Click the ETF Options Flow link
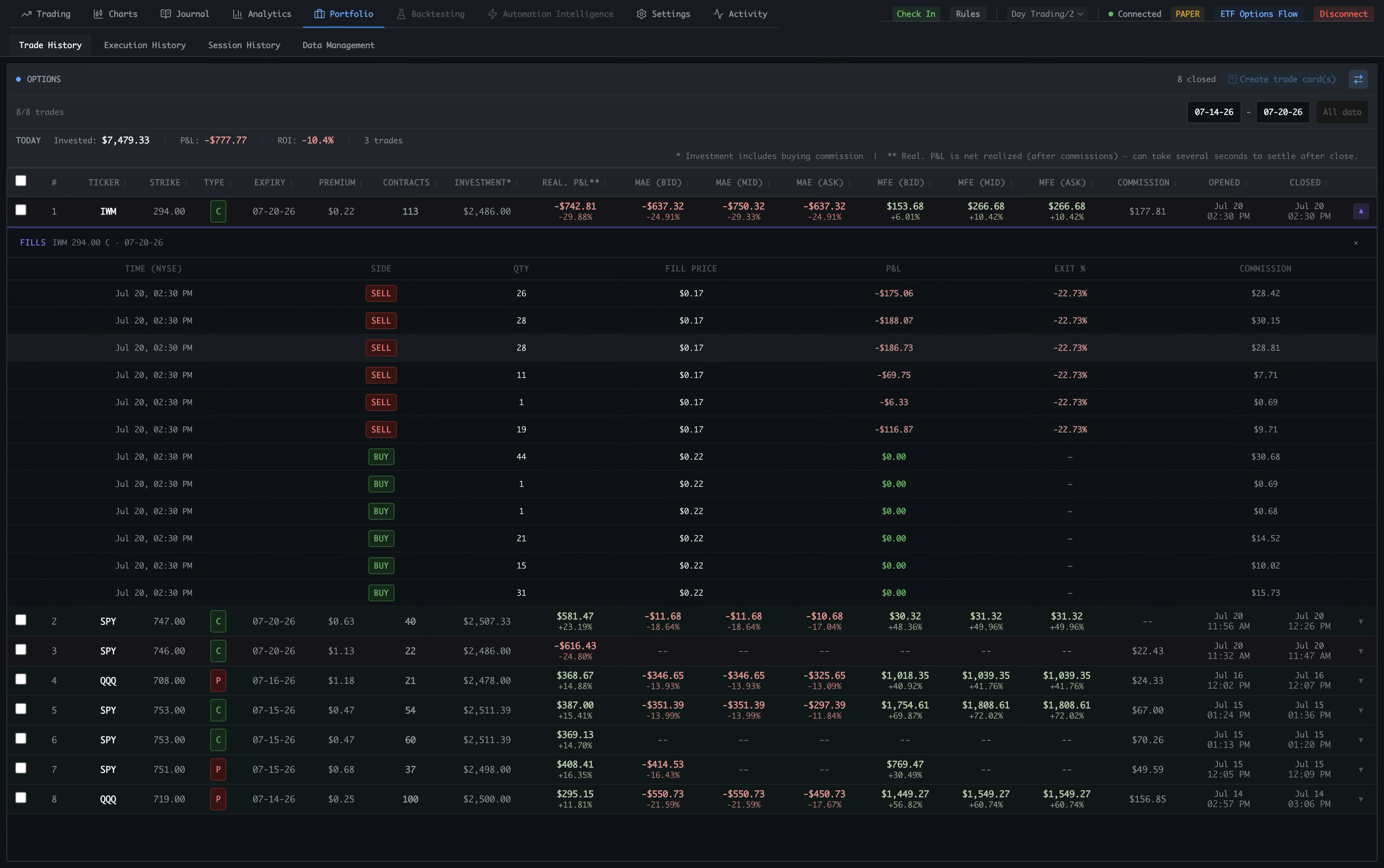The height and width of the screenshot is (868, 1384). point(1258,14)
